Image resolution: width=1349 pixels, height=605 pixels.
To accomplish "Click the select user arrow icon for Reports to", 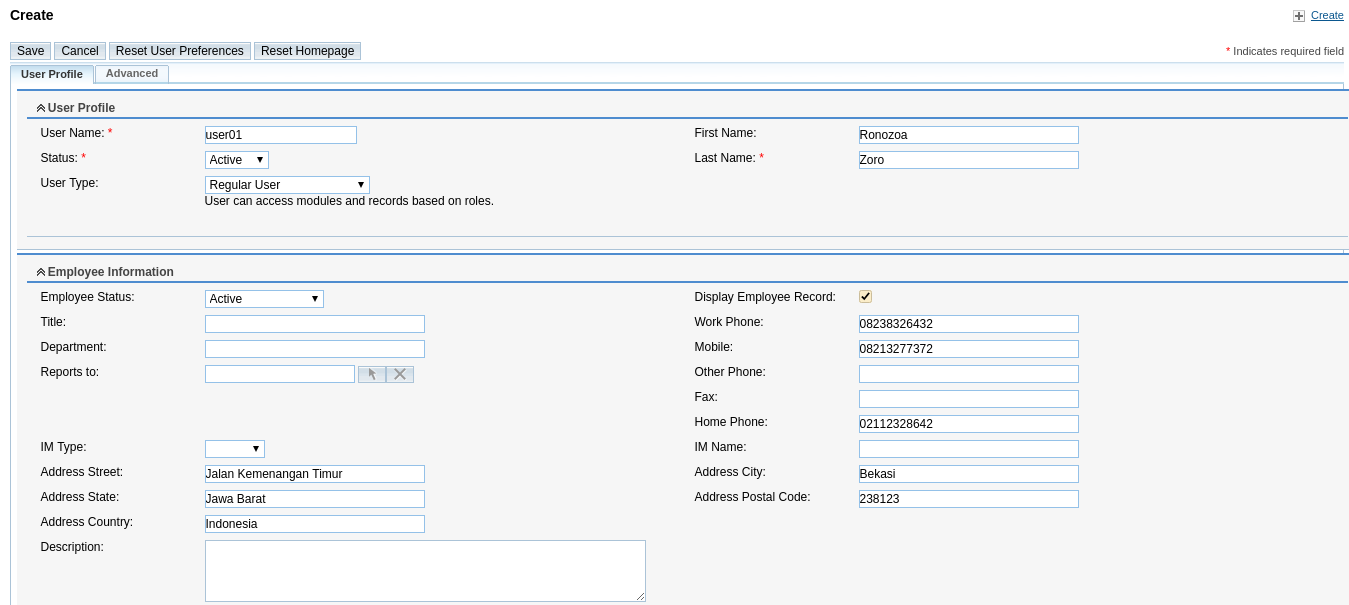I will pos(372,374).
